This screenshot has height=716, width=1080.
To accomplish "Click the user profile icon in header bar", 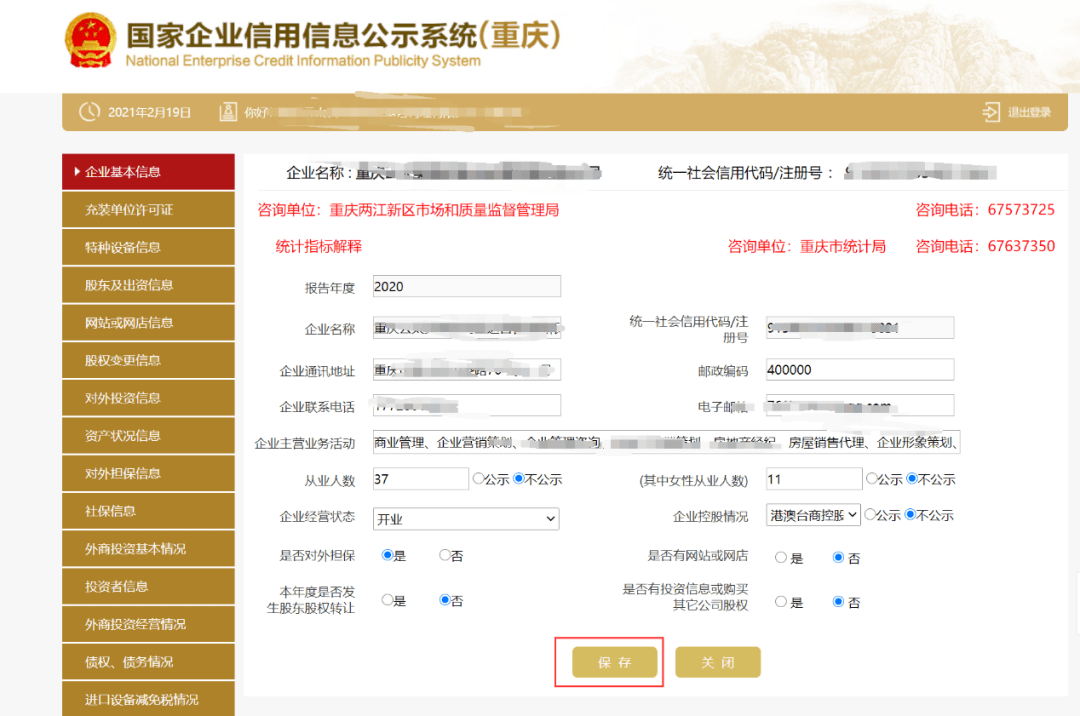I will tap(228, 112).
